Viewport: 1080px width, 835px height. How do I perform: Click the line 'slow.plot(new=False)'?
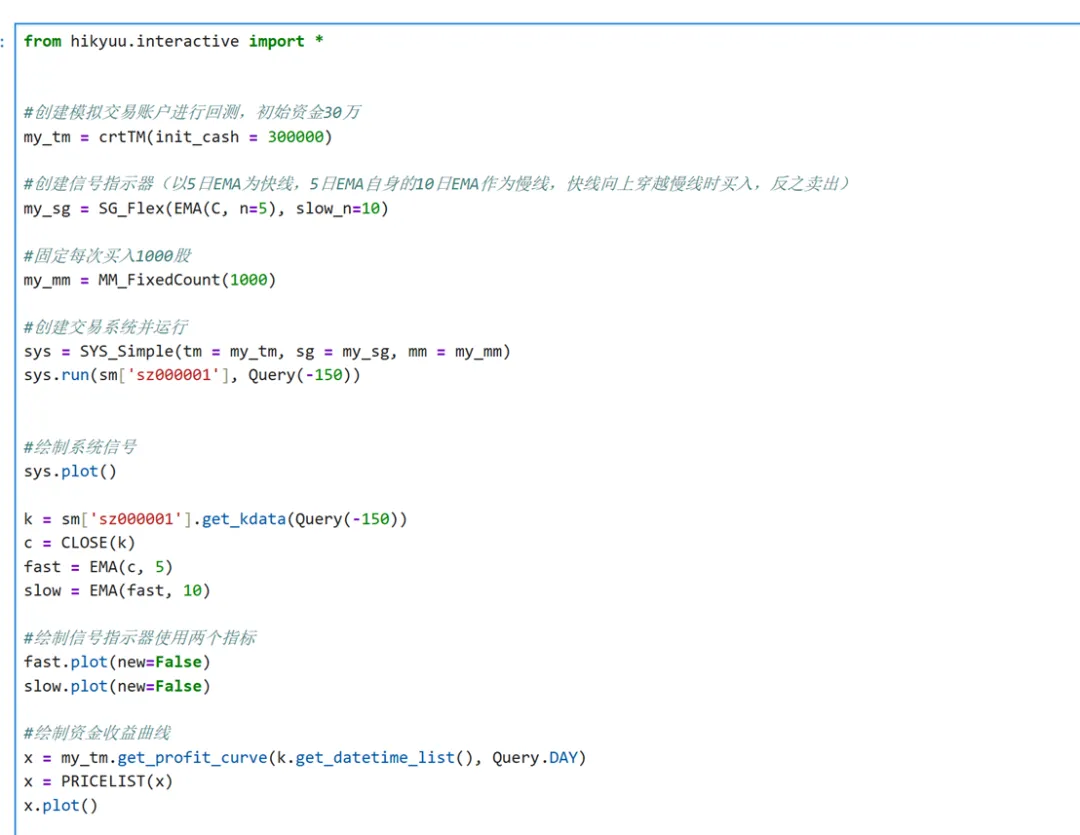tap(117, 687)
